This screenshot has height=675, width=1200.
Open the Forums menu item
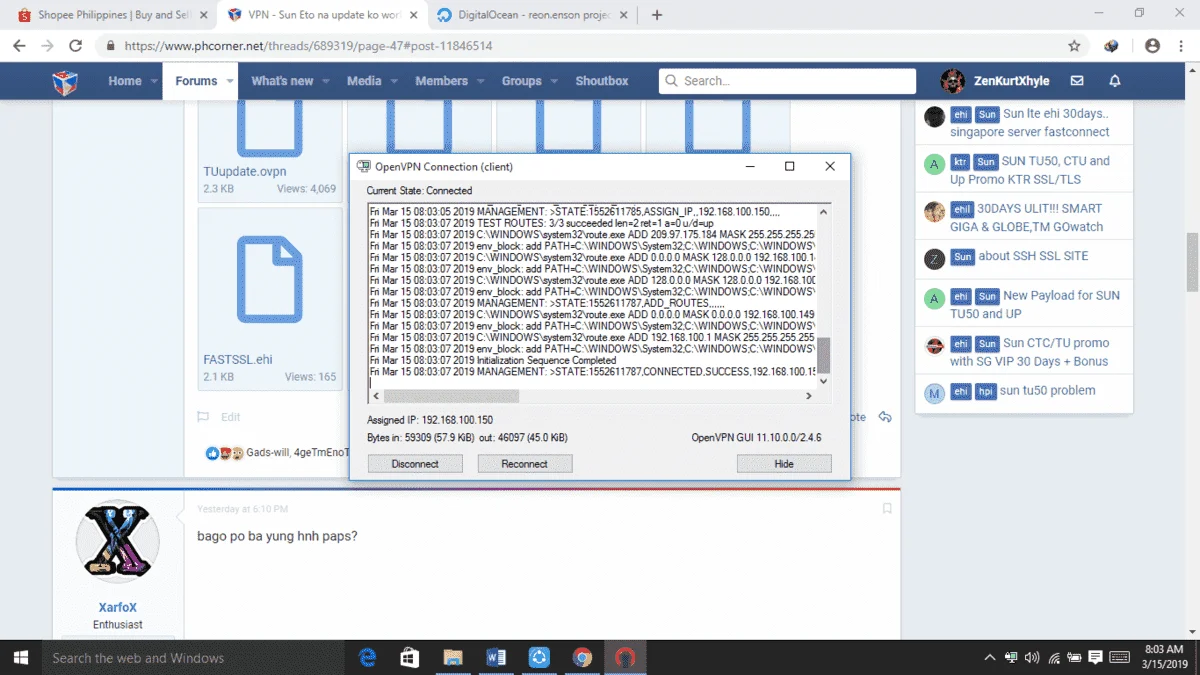(x=196, y=81)
